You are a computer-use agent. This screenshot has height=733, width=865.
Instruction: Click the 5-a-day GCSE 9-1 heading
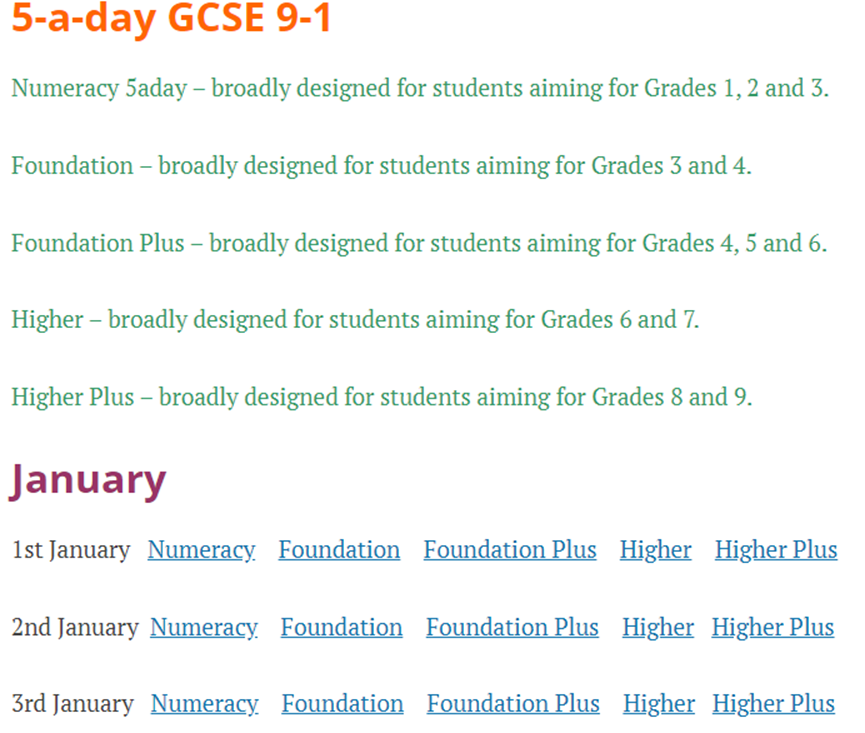pos(172,19)
